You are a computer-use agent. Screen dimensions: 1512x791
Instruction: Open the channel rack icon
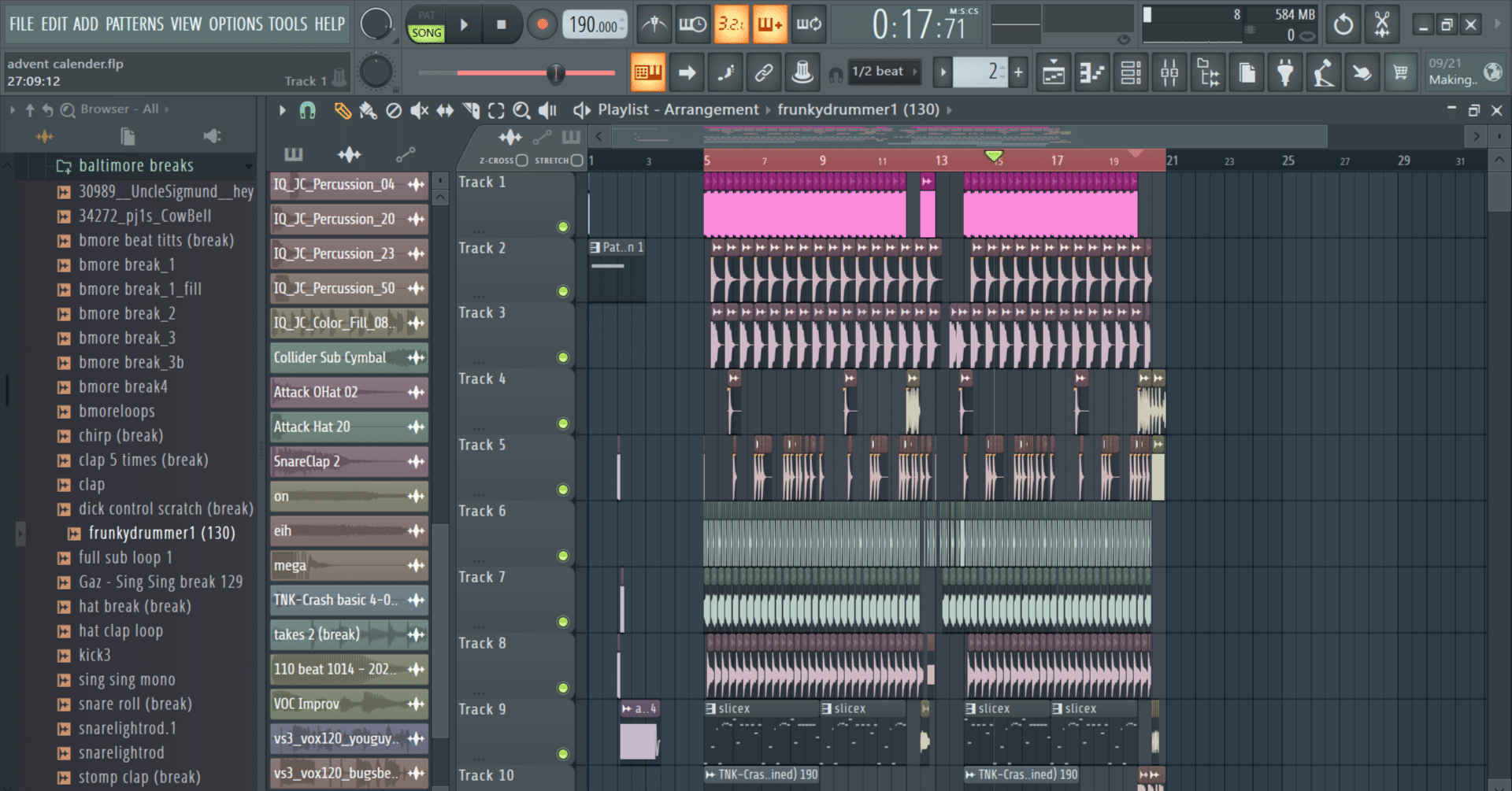pos(1130,73)
